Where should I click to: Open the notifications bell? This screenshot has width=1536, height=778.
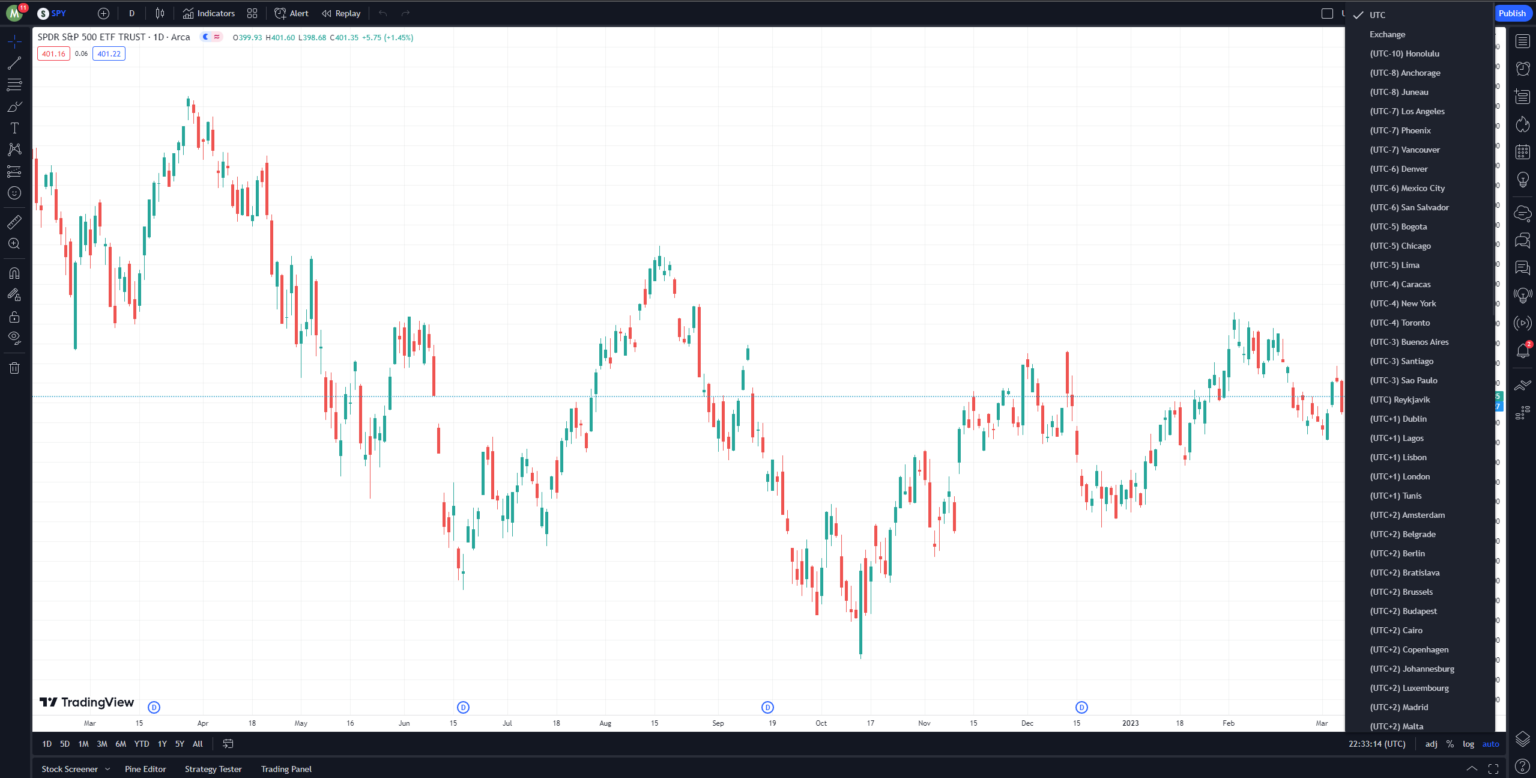[1522, 348]
